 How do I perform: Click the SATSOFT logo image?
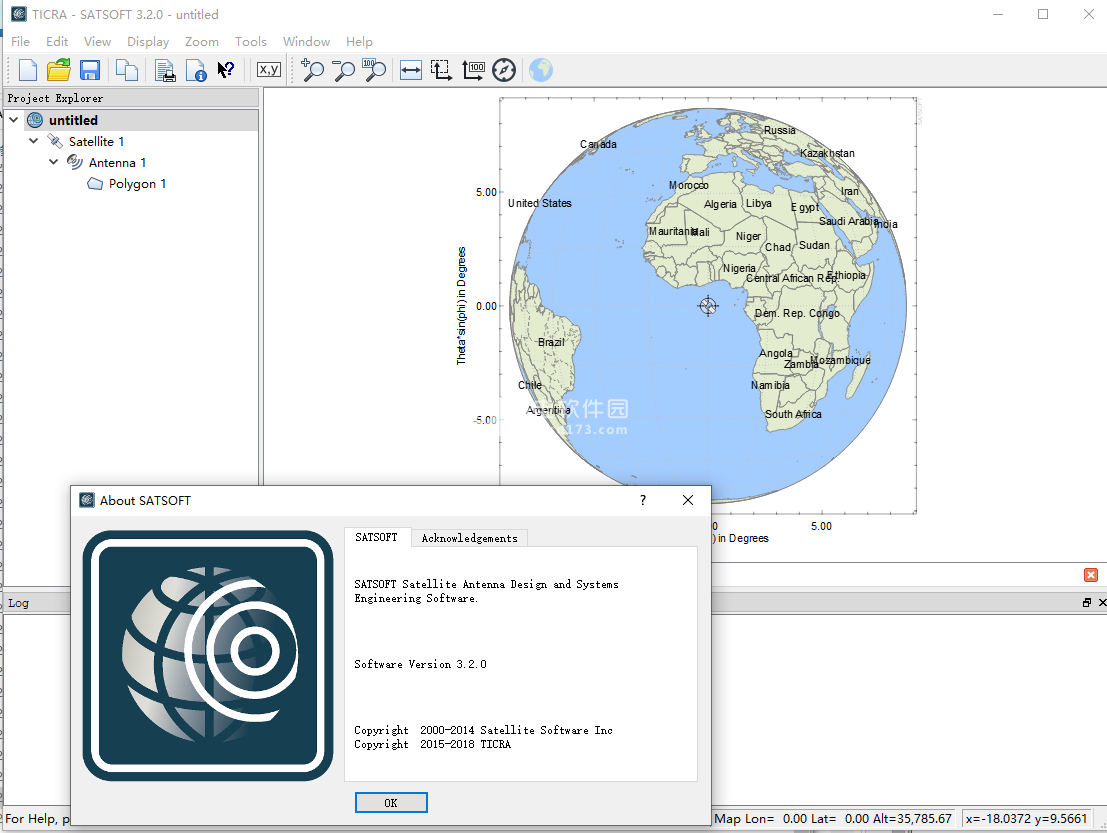click(208, 656)
